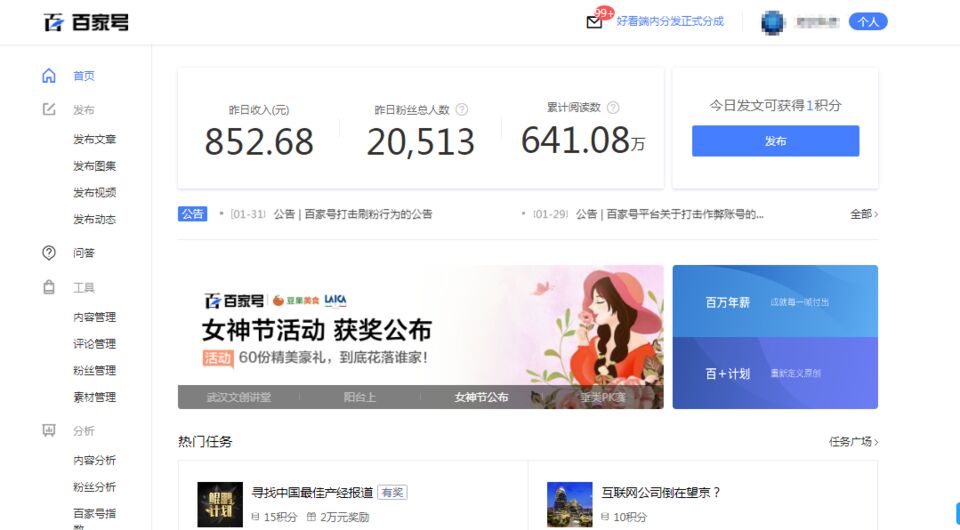
Task: Open the 百+计划 card
Action: 775,373
